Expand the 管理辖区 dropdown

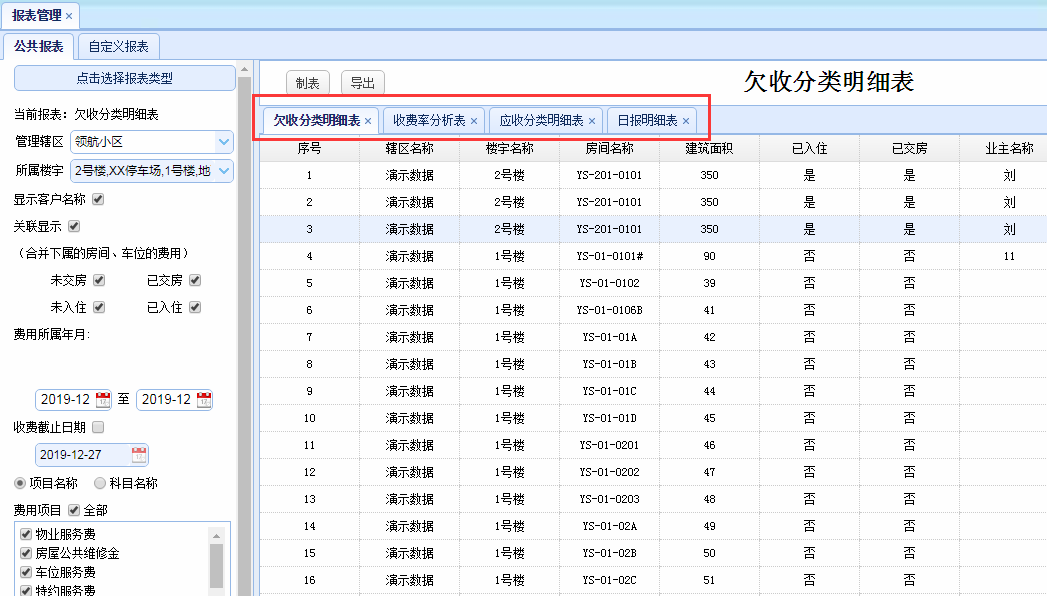(224, 142)
